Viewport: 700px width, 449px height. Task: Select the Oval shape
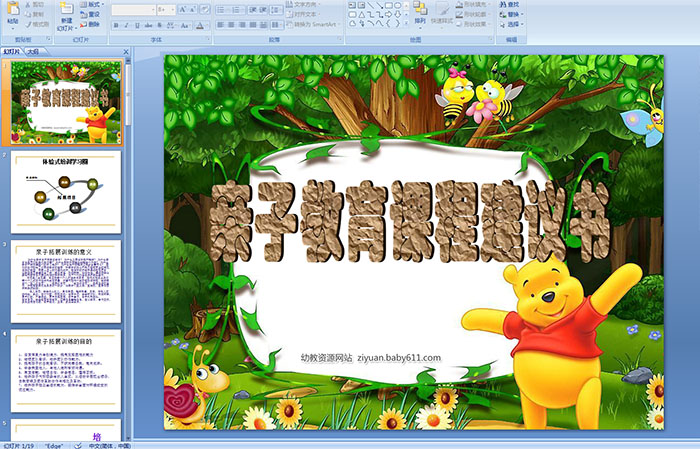tap(397, 5)
